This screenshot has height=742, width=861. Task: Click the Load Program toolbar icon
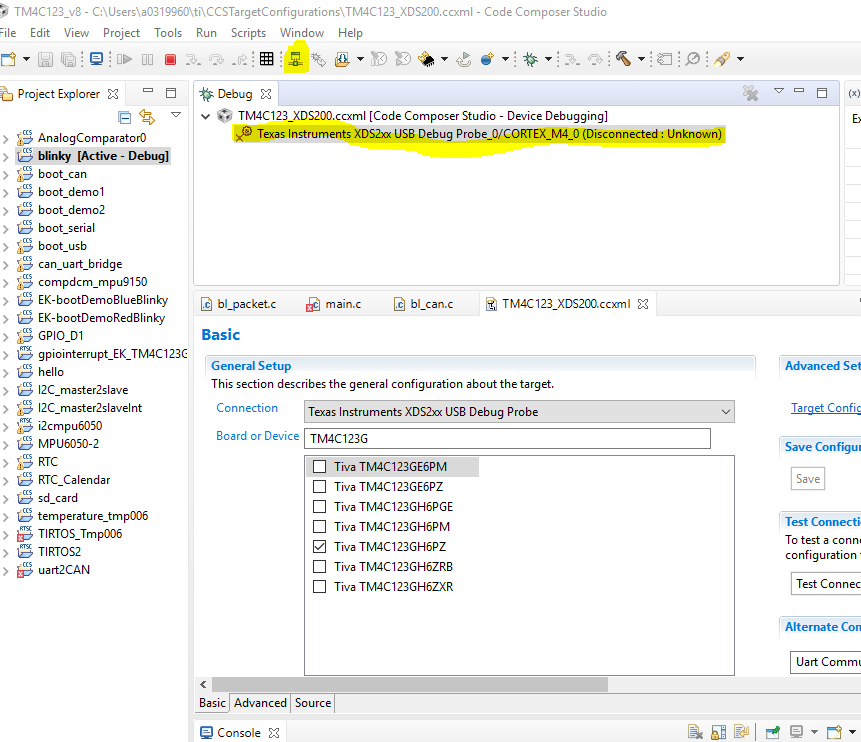(x=342, y=59)
